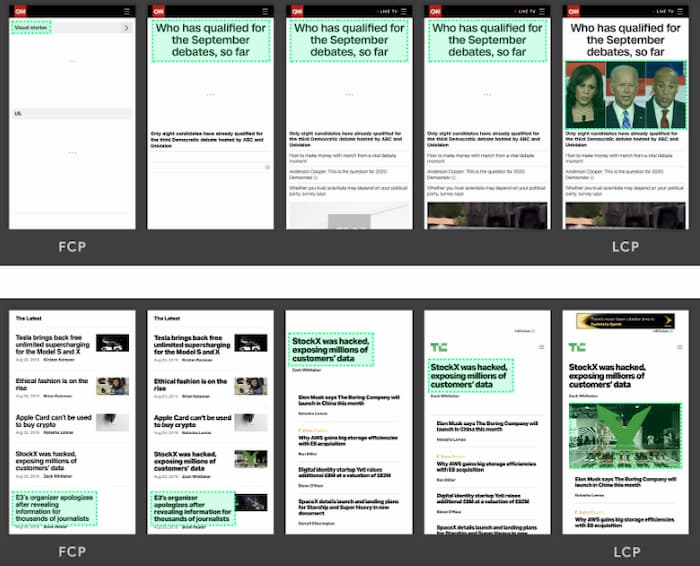Click the LCP label below the TechCrunch filmstrip
700x566 pixels.
626,552
